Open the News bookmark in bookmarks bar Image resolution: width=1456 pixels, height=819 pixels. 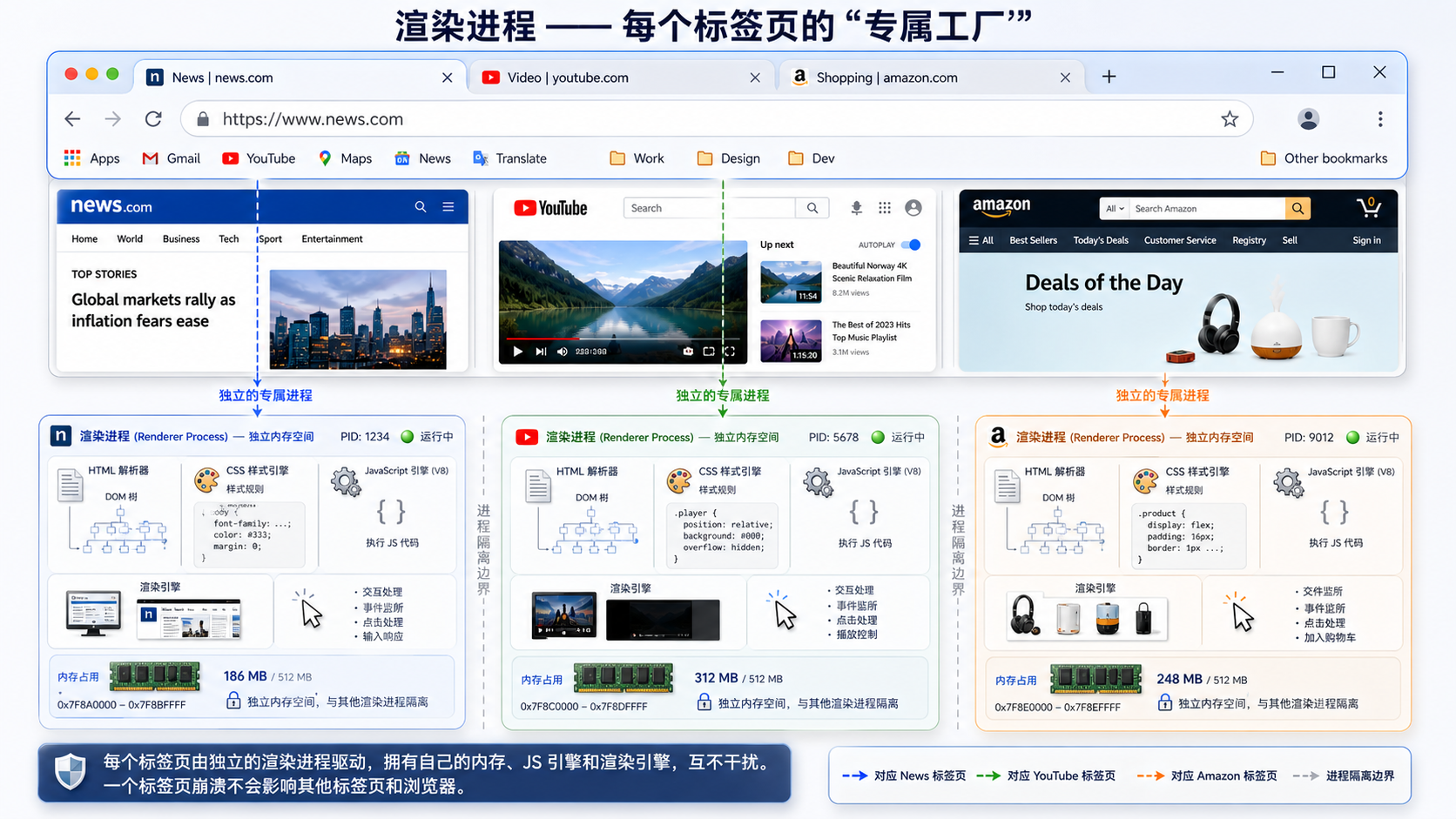click(x=422, y=158)
